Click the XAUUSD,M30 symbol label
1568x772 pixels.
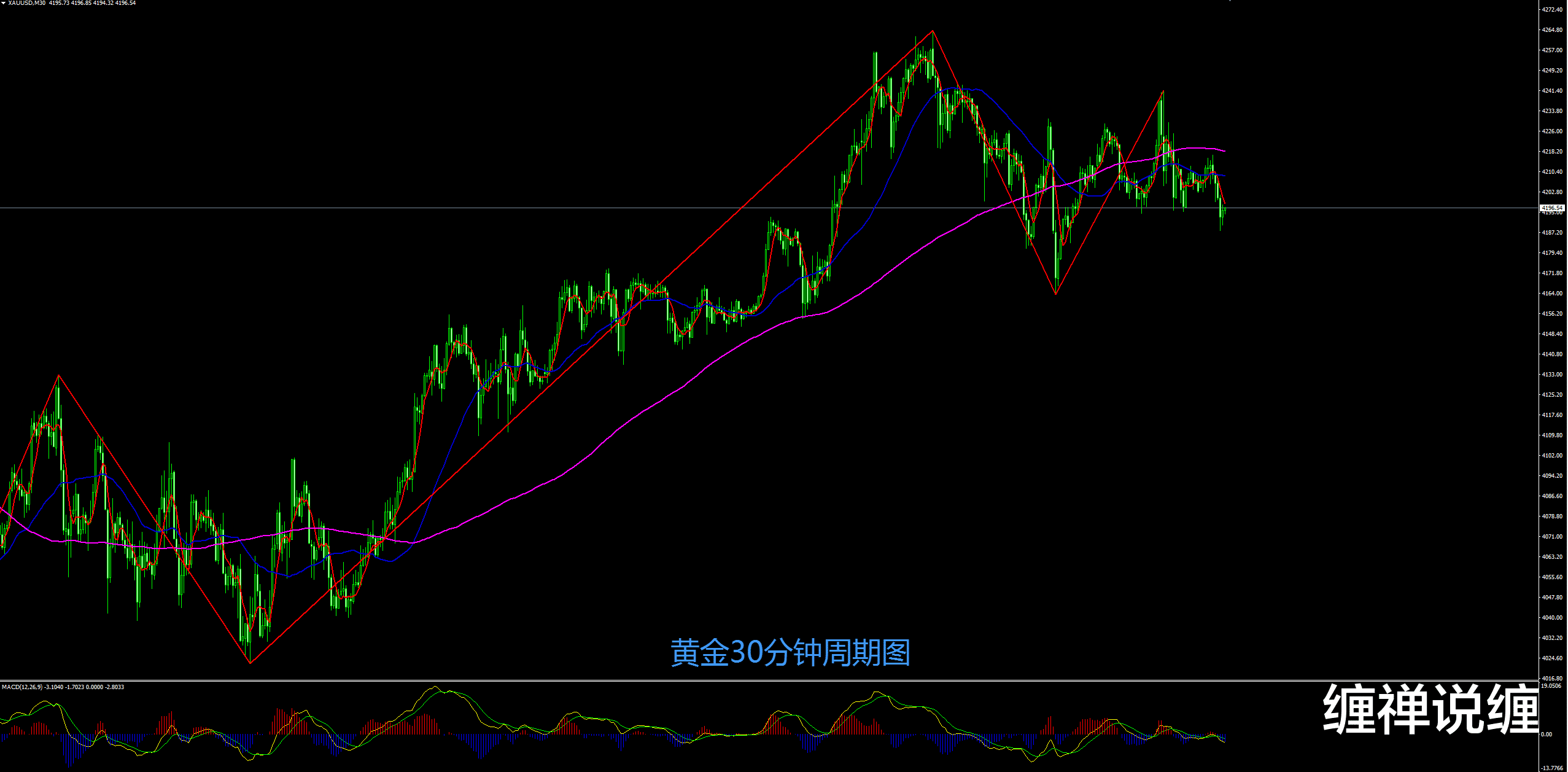coord(26,3)
